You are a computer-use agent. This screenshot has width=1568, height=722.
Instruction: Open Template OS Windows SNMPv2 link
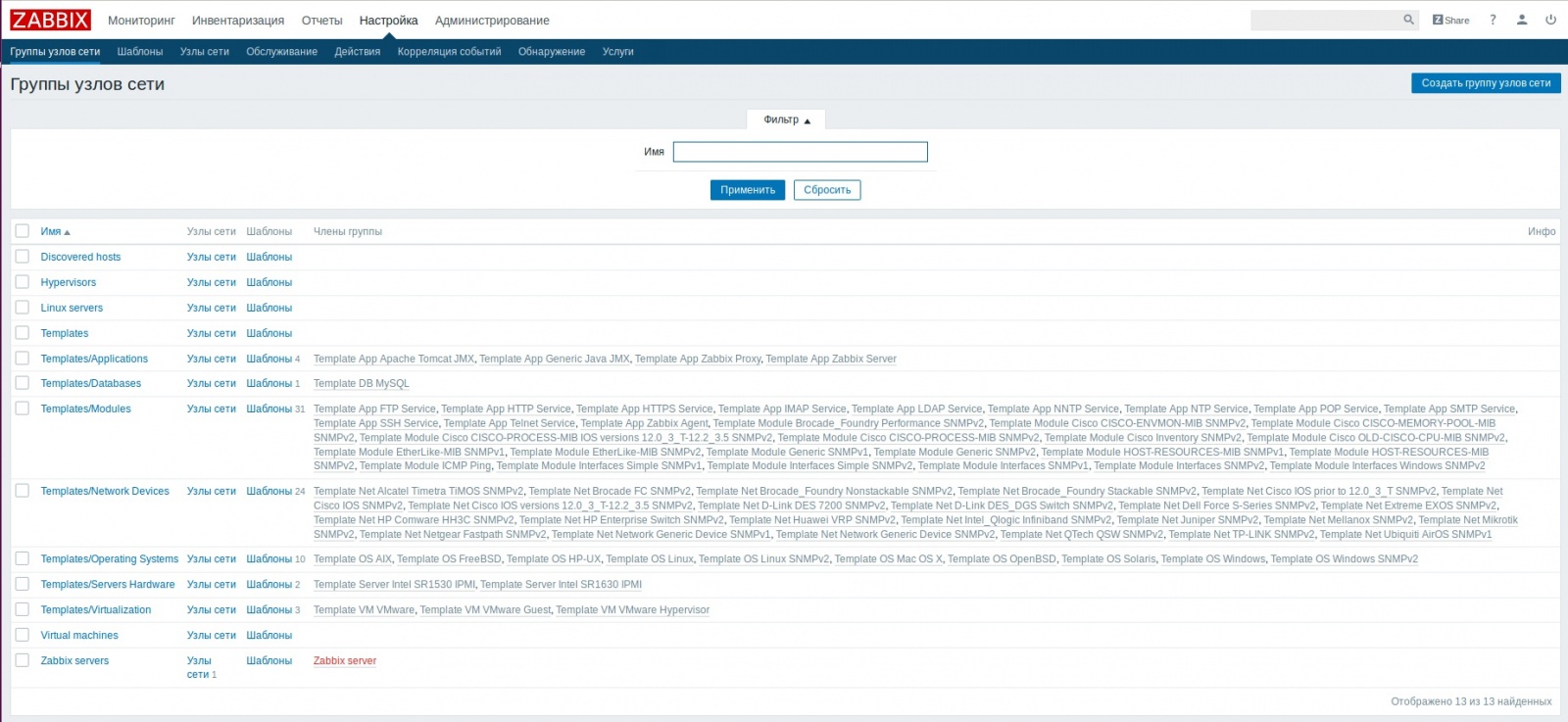click(1345, 558)
